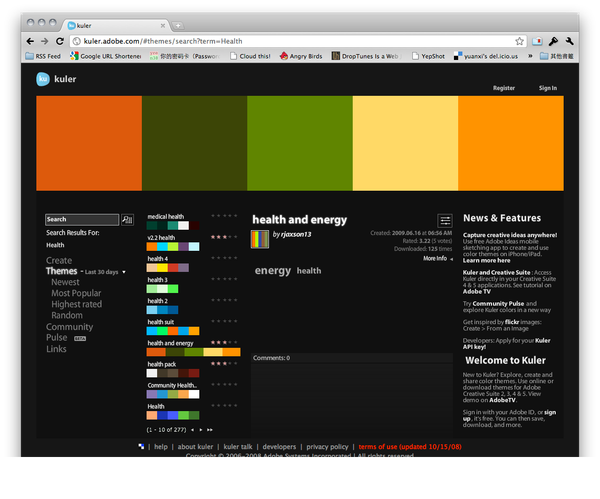Click the search magnifier button beside Search field
Image resolution: width=600 pixels, height=499 pixels.
click(x=127, y=220)
